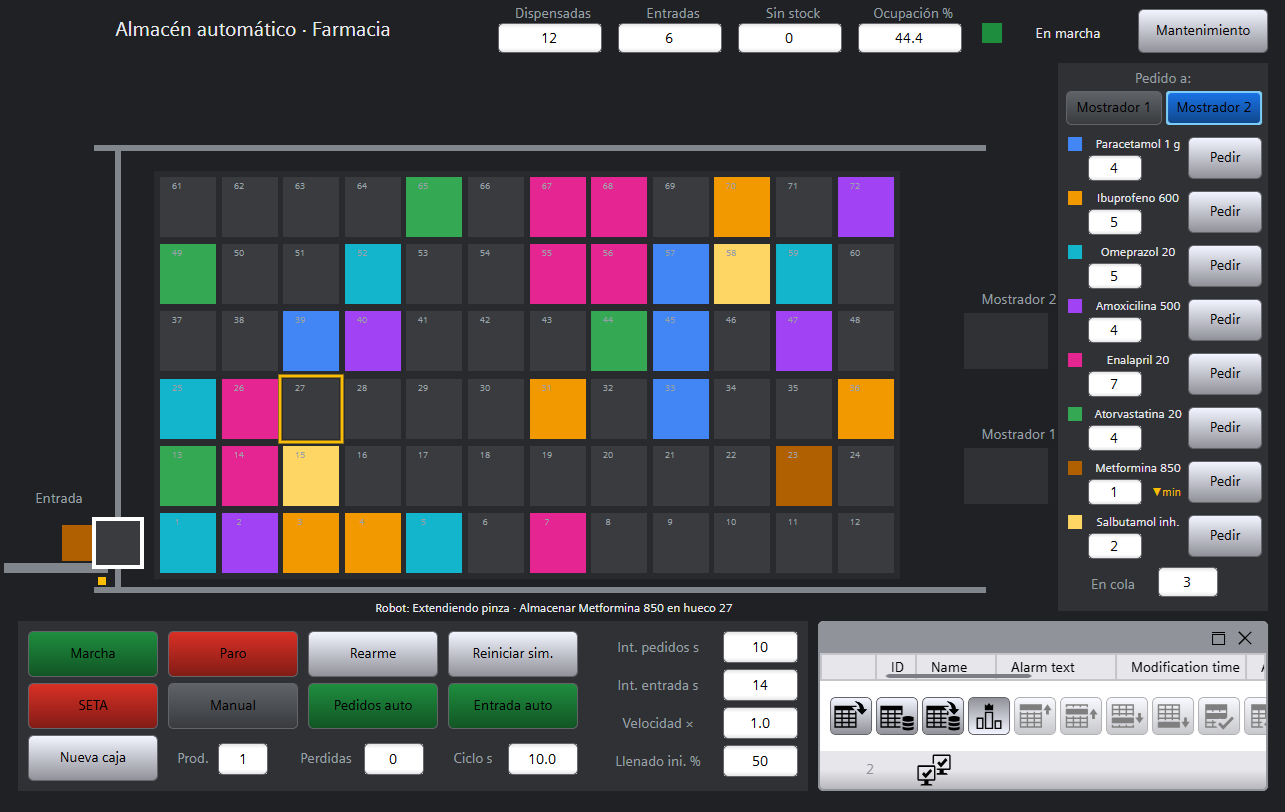Click the Int. pedidos s input field
Viewport: 1285px width, 812px height.
[x=760, y=647]
